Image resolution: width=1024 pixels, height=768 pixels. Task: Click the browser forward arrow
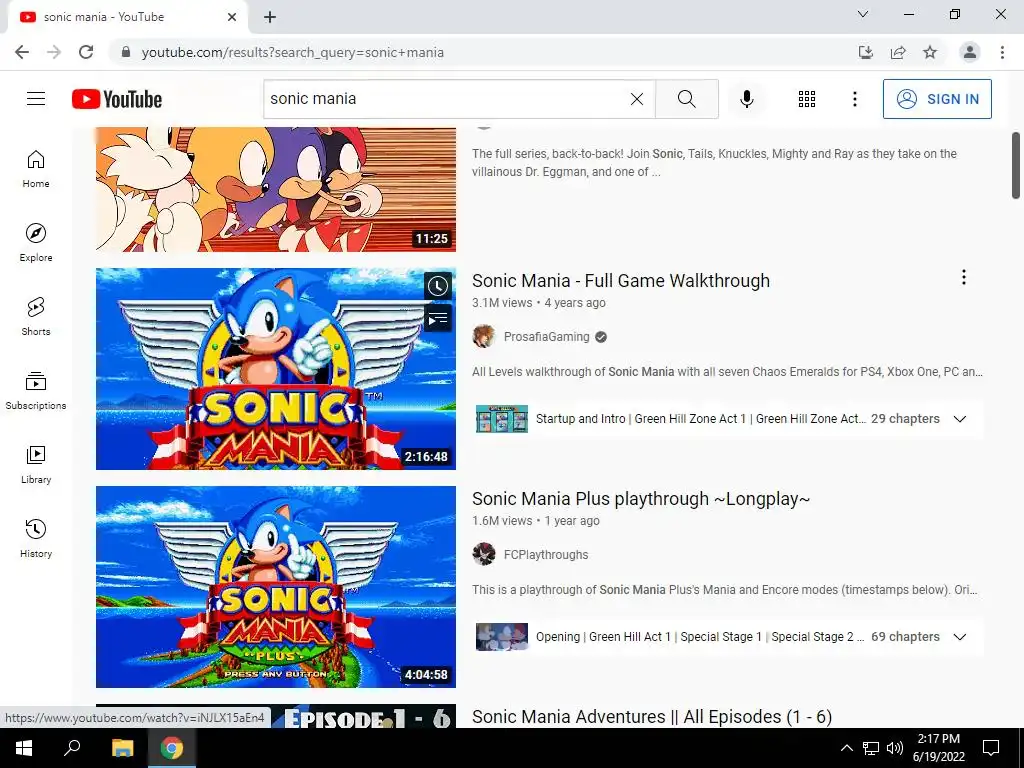point(54,52)
